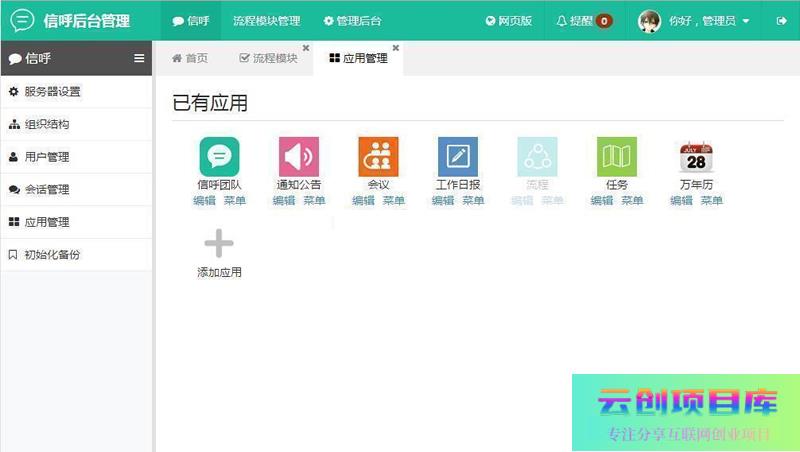
Task: Click 编辑 under 通知公告
Action: tap(284, 200)
